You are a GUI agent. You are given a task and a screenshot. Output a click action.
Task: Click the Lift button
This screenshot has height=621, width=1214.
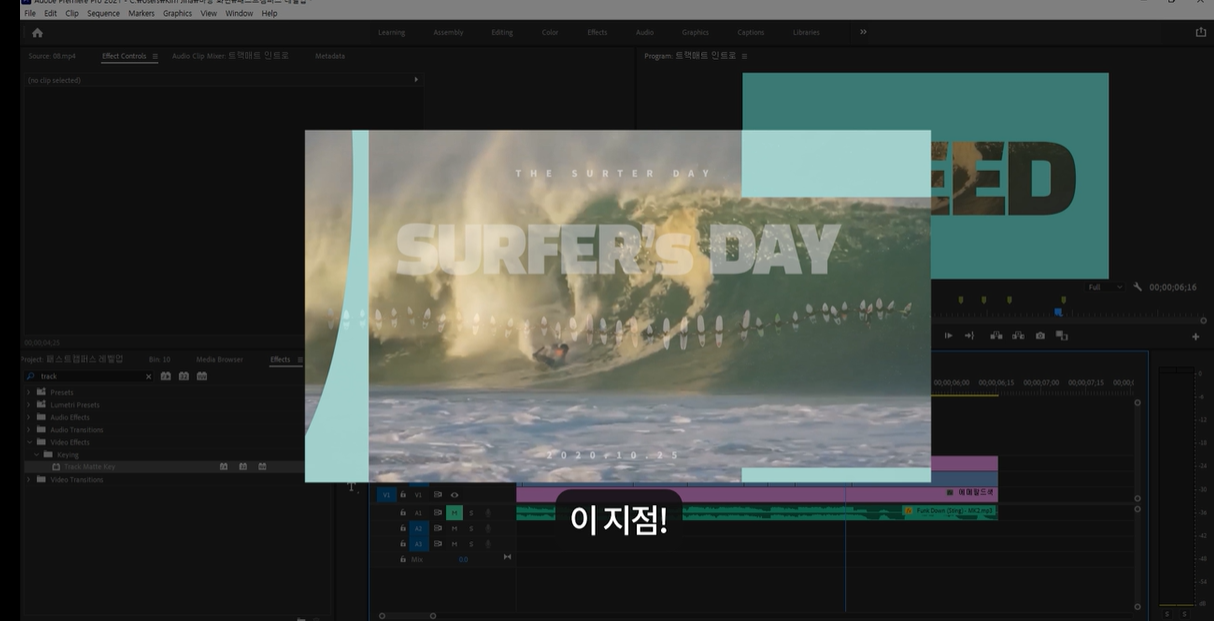point(996,336)
